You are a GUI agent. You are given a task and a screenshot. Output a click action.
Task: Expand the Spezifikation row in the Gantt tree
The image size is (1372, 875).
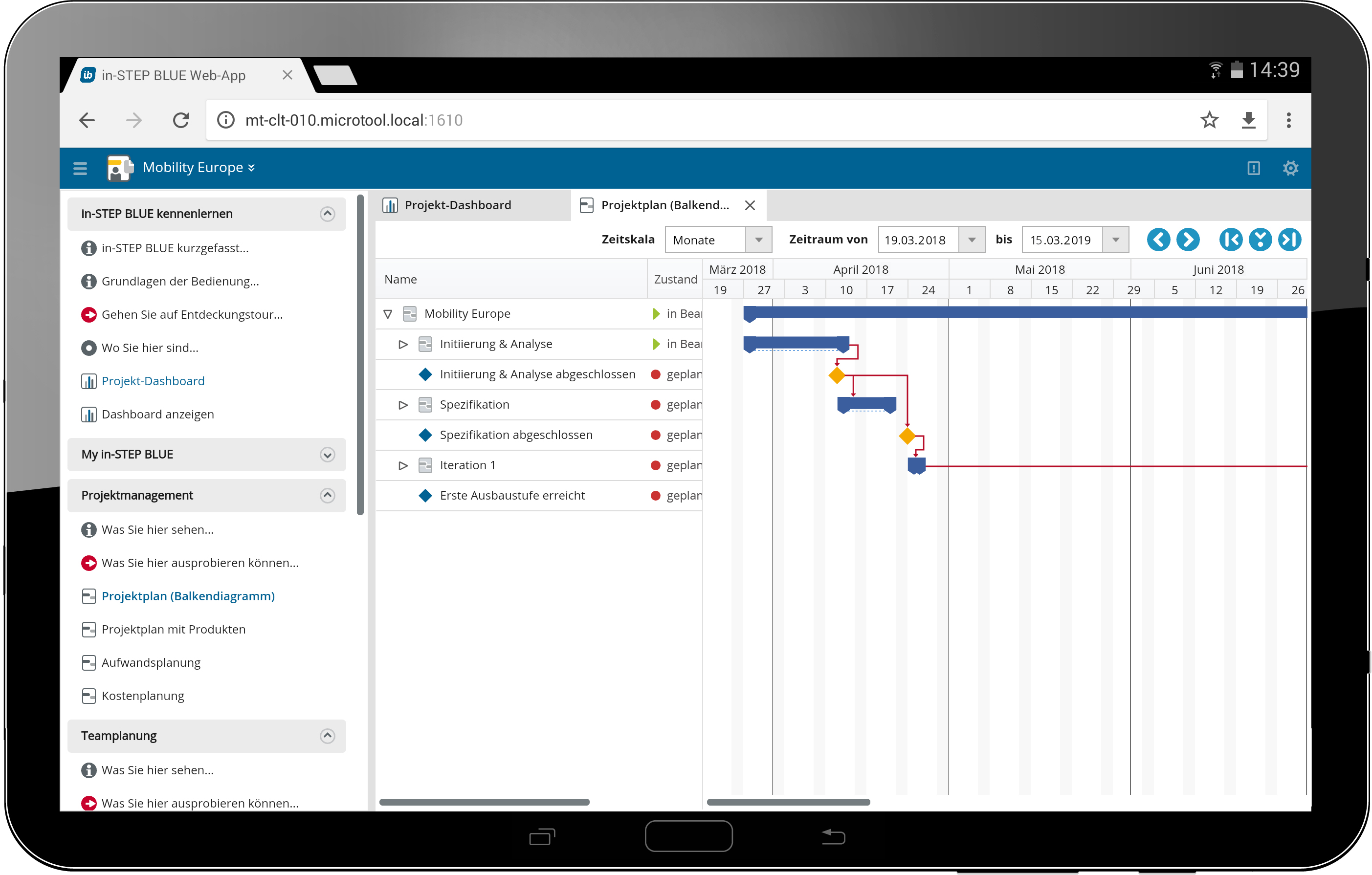[403, 404]
